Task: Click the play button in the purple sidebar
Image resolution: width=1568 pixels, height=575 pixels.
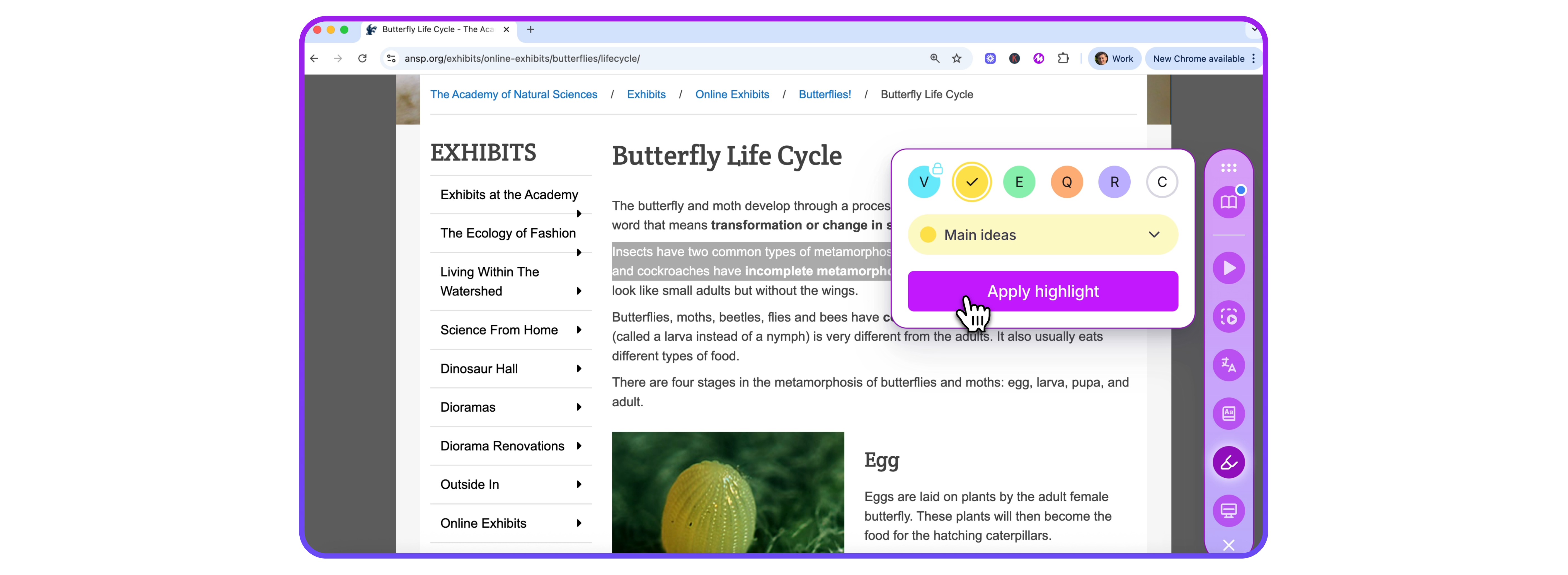Action: point(1228,268)
